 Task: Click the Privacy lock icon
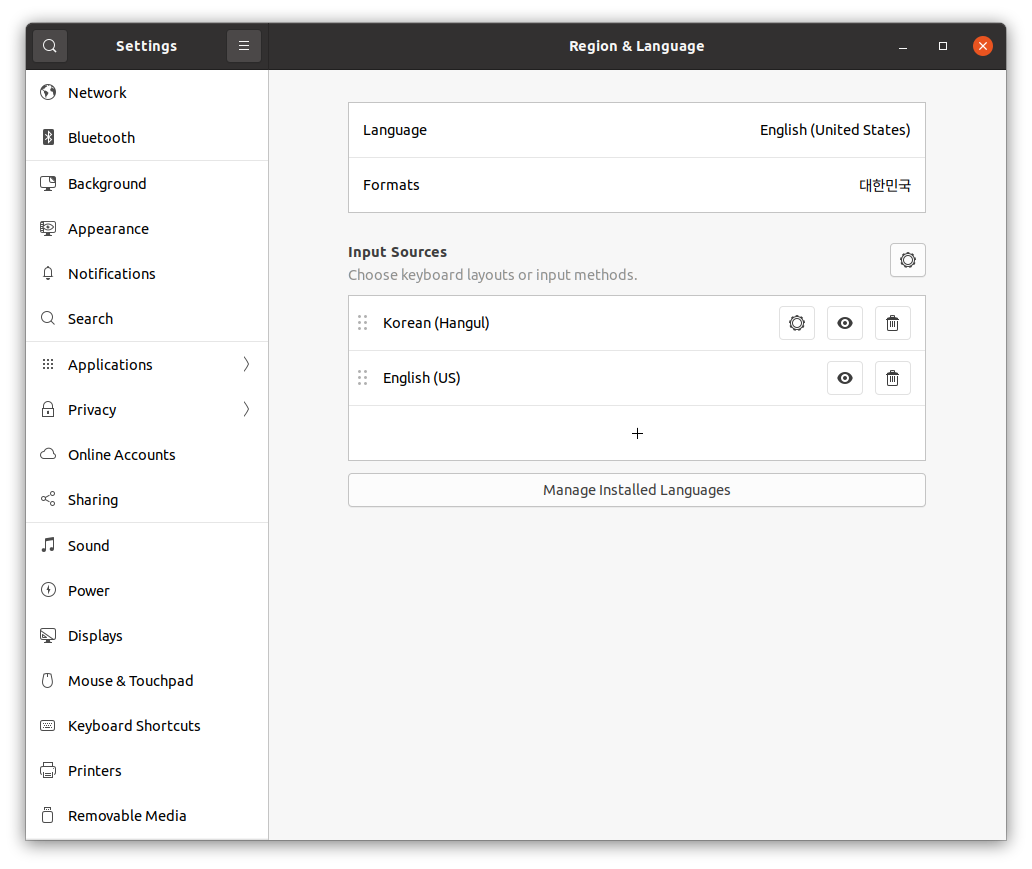(x=48, y=409)
